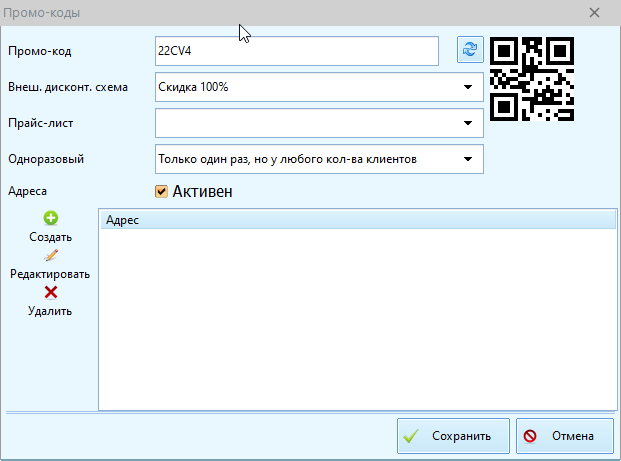Click the red prohibition icon on Отмена
Image resolution: width=621 pixels, height=461 pixels.
click(x=530, y=436)
